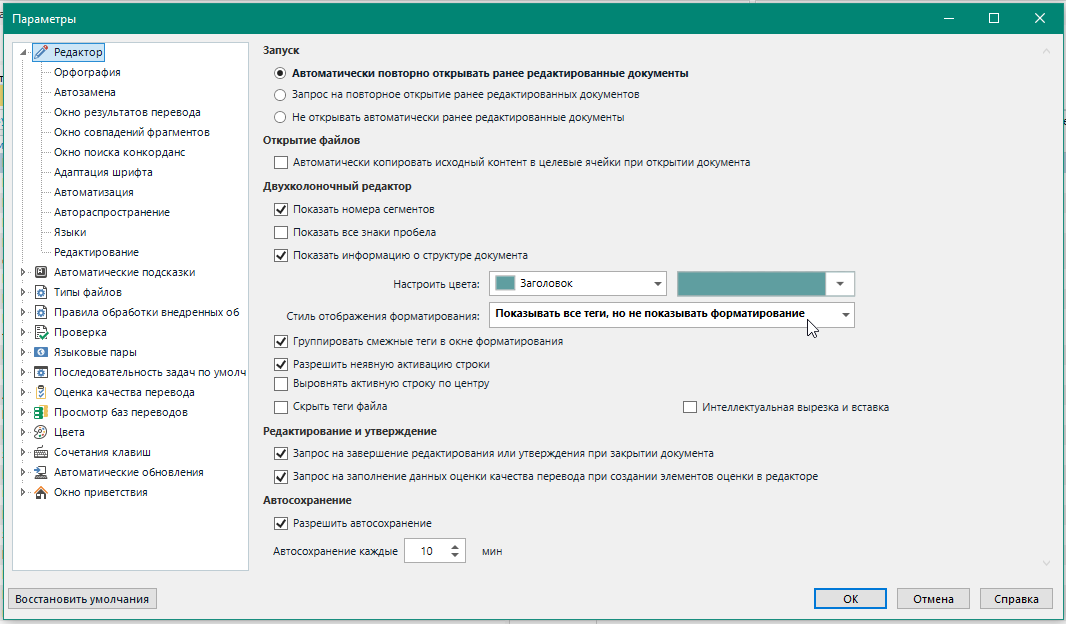
Task: Select Орфография in the settings tree
Action: [x=87, y=72]
